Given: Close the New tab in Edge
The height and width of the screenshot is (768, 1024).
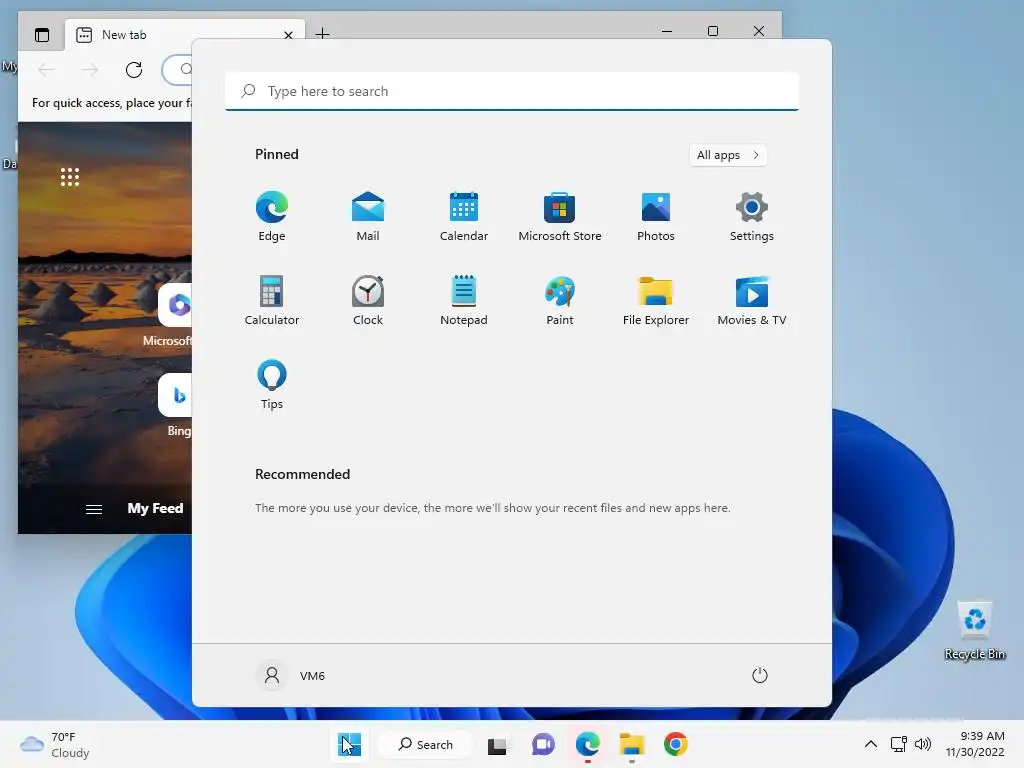Looking at the screenshot, I should point(288,35).
